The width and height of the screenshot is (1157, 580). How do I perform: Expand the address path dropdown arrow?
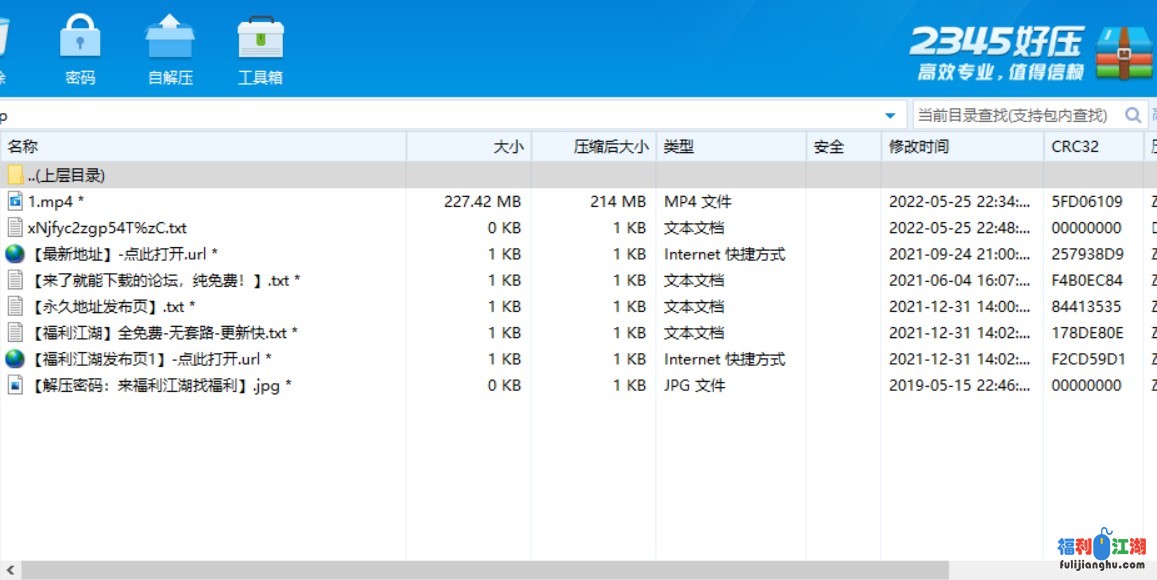(x=890, y=115)
